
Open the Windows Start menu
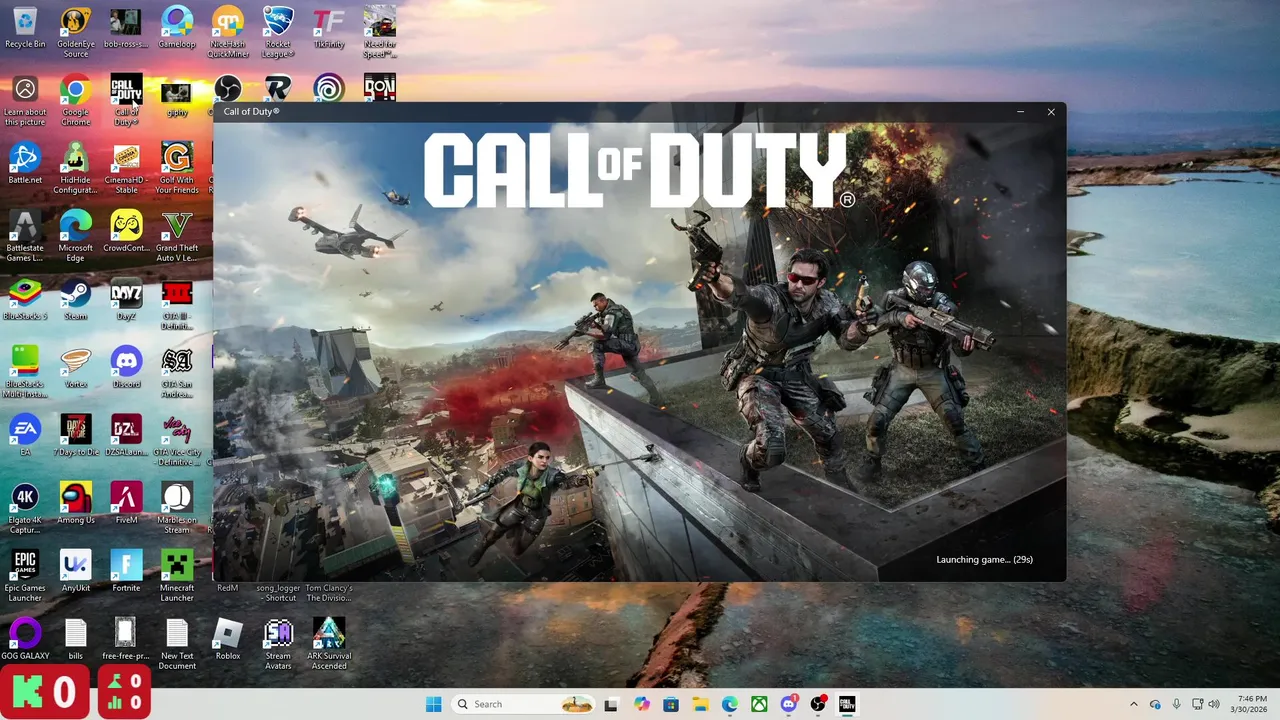click(x=433, y=704)
